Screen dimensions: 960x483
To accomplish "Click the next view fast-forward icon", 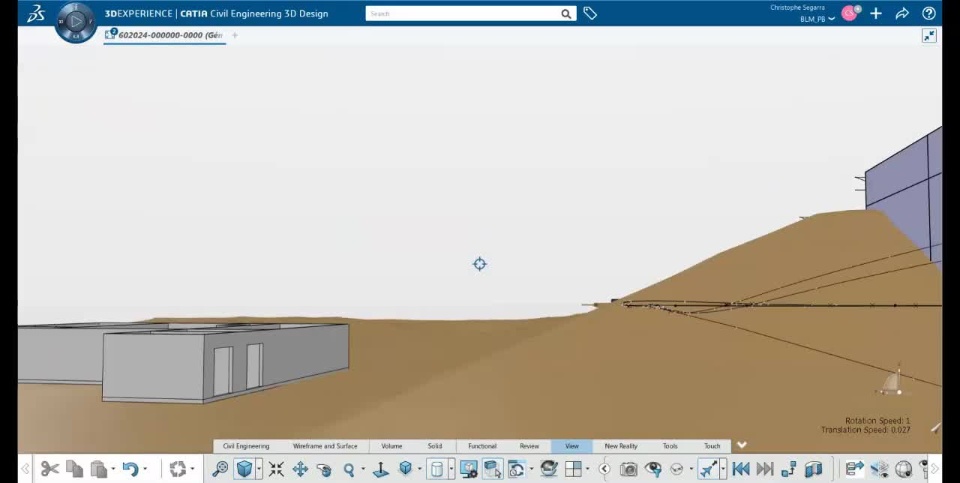I will (765, 470).
